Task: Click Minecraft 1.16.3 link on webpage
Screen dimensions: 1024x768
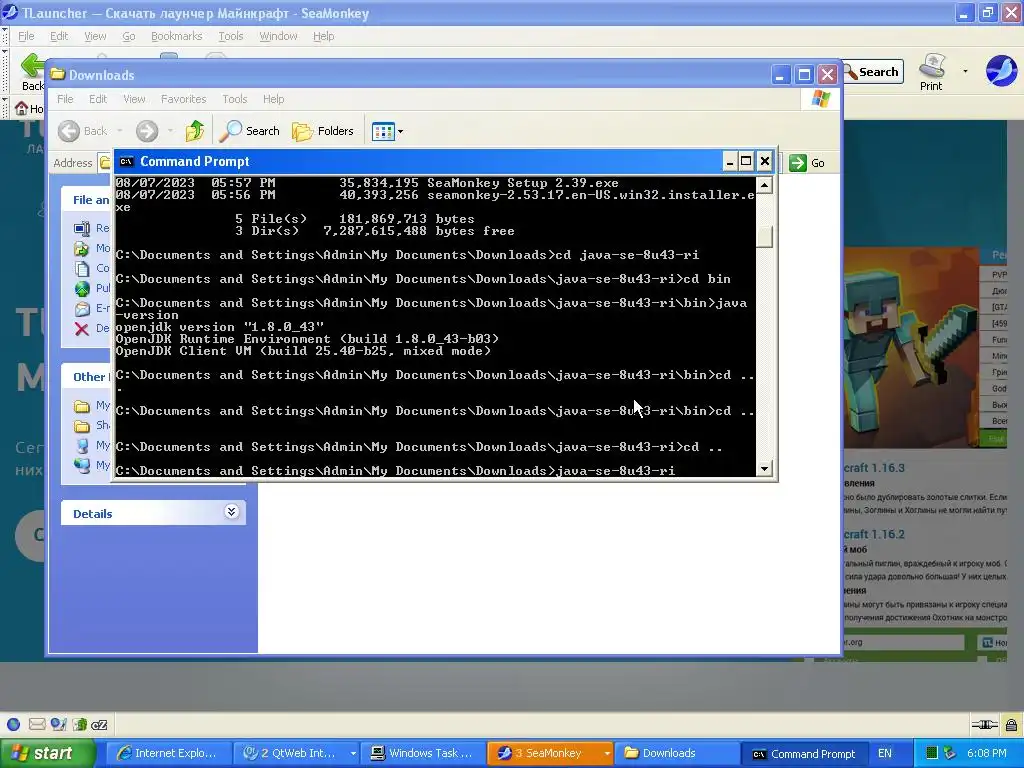Action: 873,468
